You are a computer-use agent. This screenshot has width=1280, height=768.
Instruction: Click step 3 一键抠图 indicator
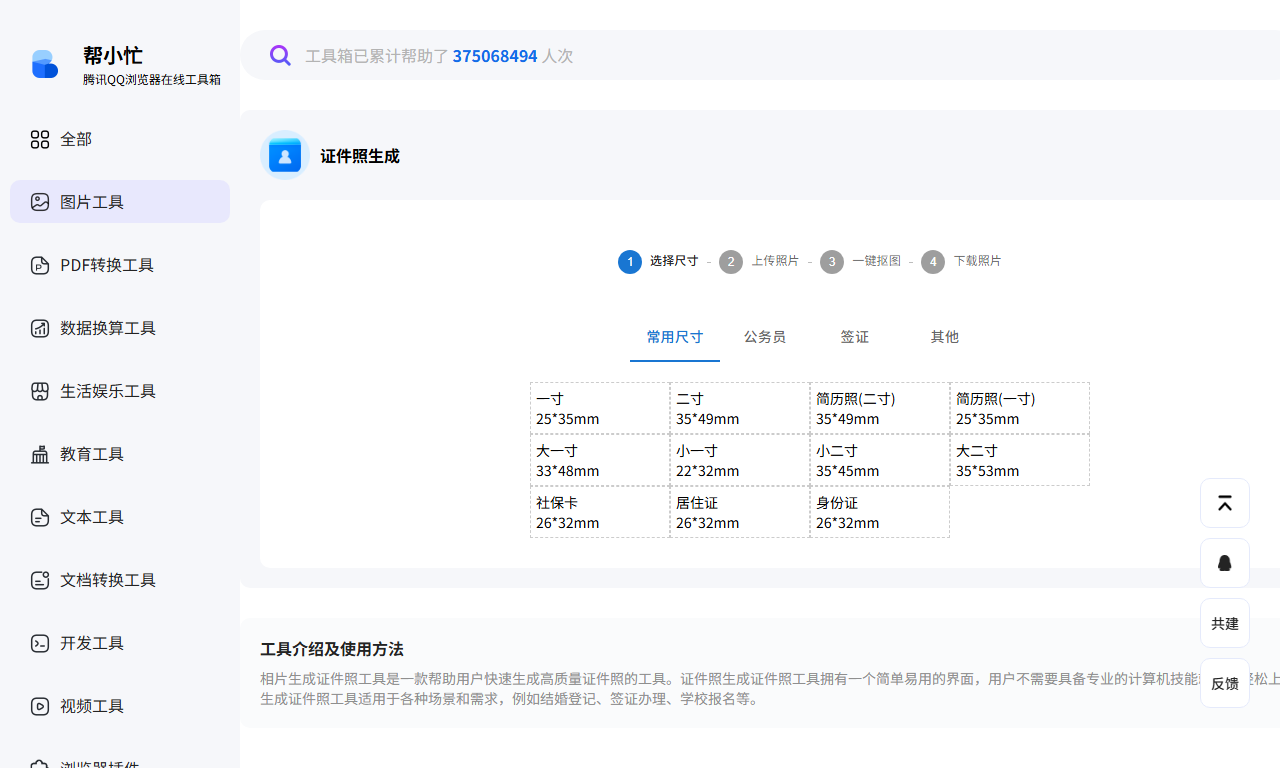click(x=860, y=261)
